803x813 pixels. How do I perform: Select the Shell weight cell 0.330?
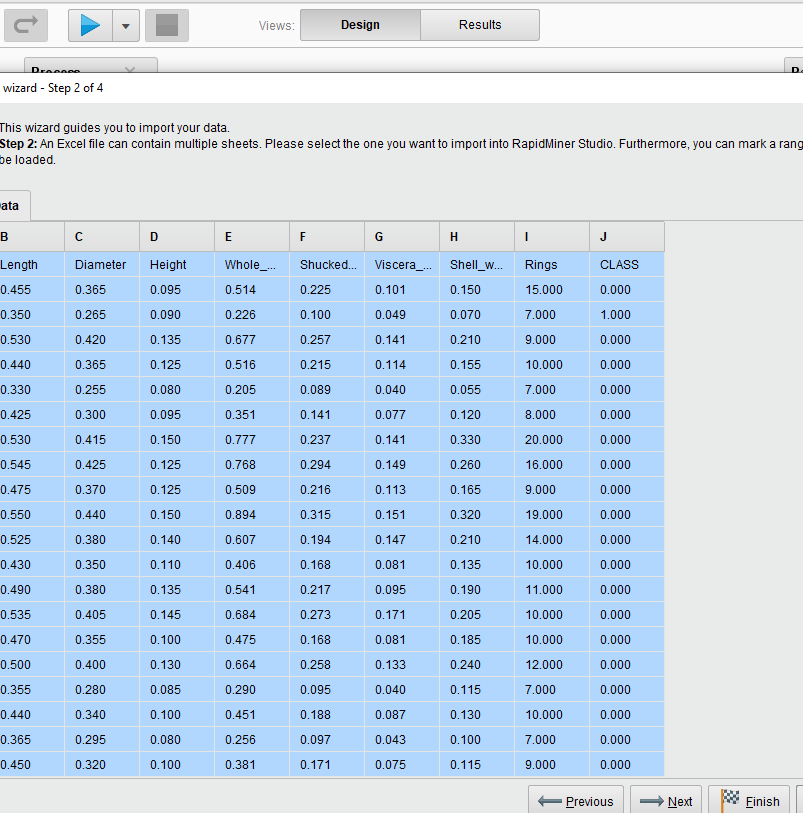click(x=477, y=440)
